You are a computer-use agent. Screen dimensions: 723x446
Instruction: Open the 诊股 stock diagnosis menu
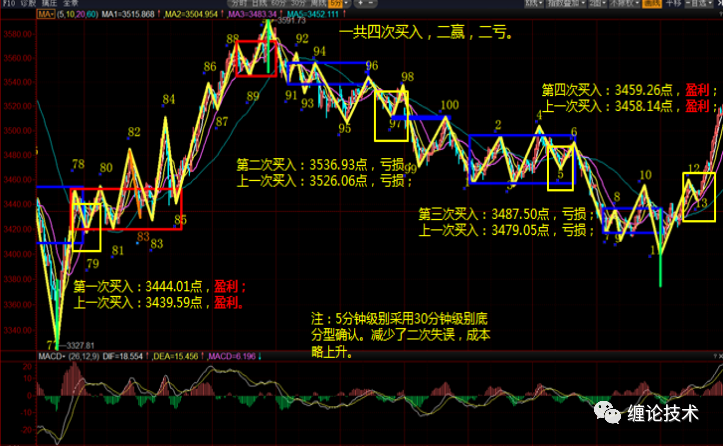(29, 3)
